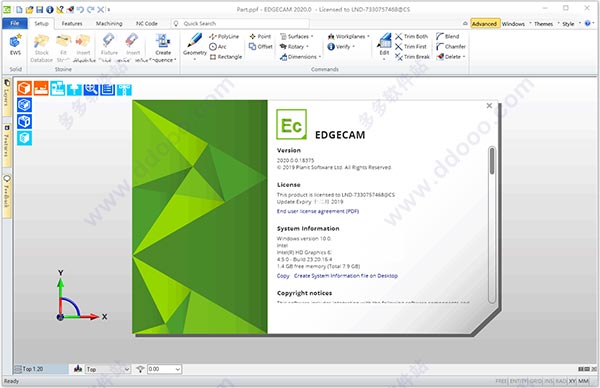Switch to the Machining ribbon tab
600x388 pixels.
tap(109, 23)
